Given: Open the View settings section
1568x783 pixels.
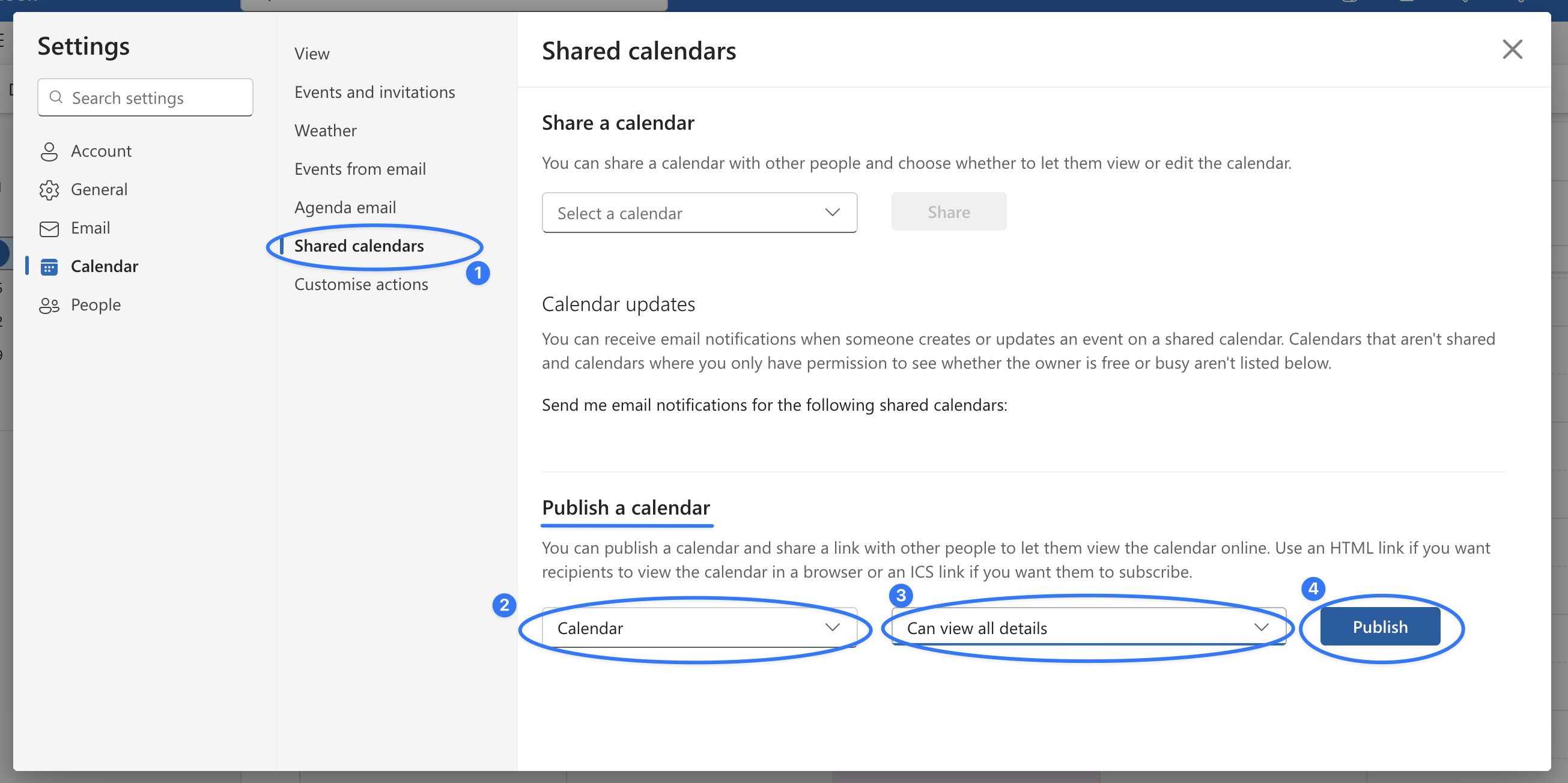Looking at the screenshot, I should 312,53.
